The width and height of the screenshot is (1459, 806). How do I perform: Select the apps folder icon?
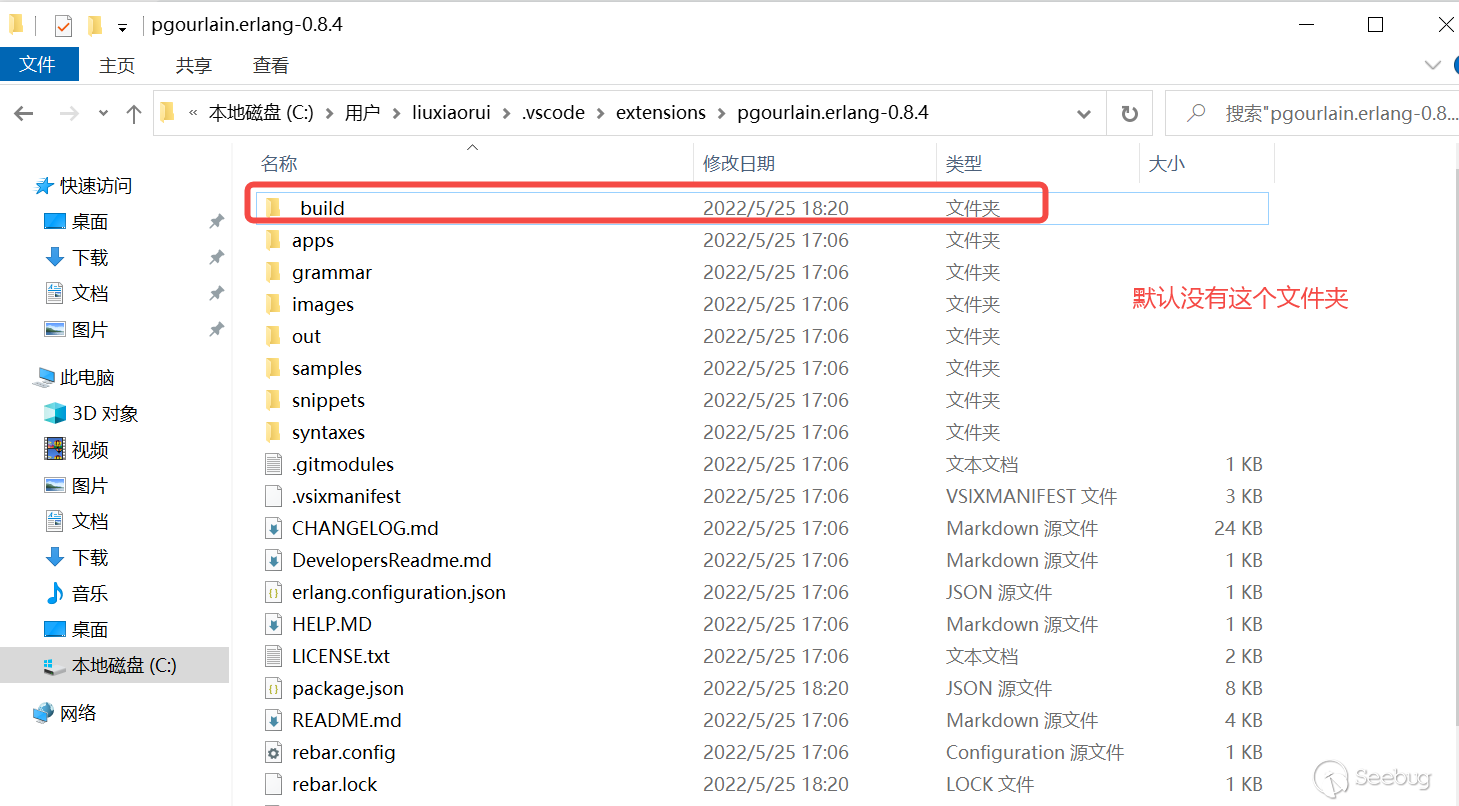[x=273, y=240]
